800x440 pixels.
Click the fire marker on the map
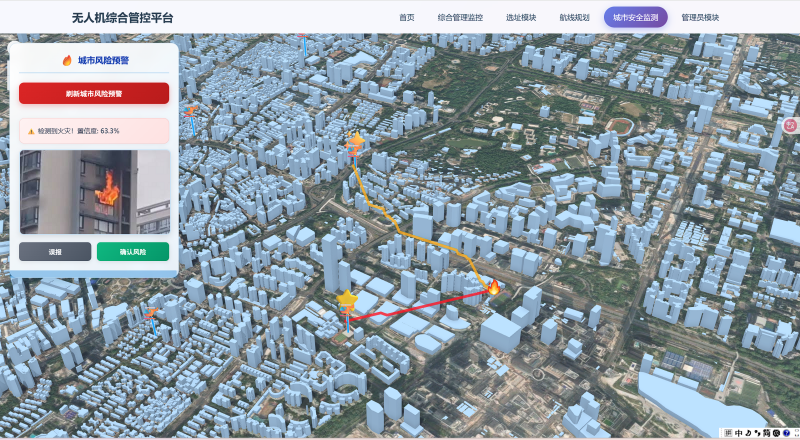pos(494,287)
